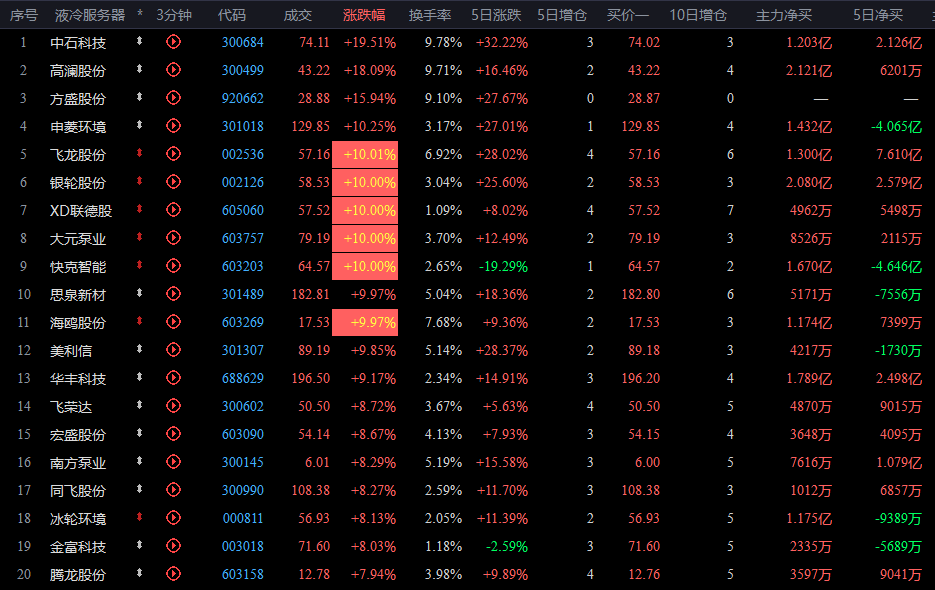
Task: Open stock code 300684 link
Action: pyautogui.click(x=243, y=42)
